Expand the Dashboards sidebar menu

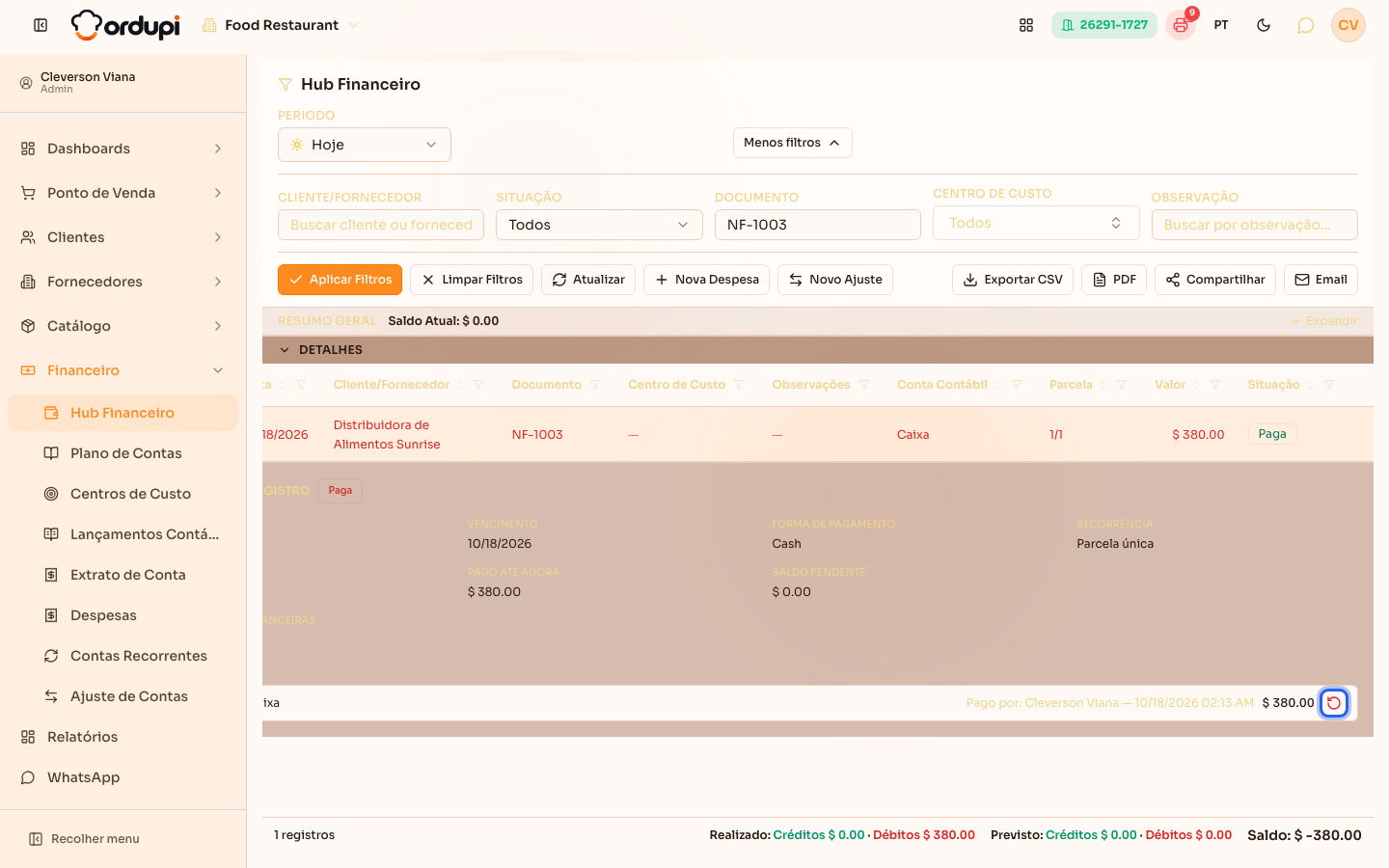coord(123,149)
